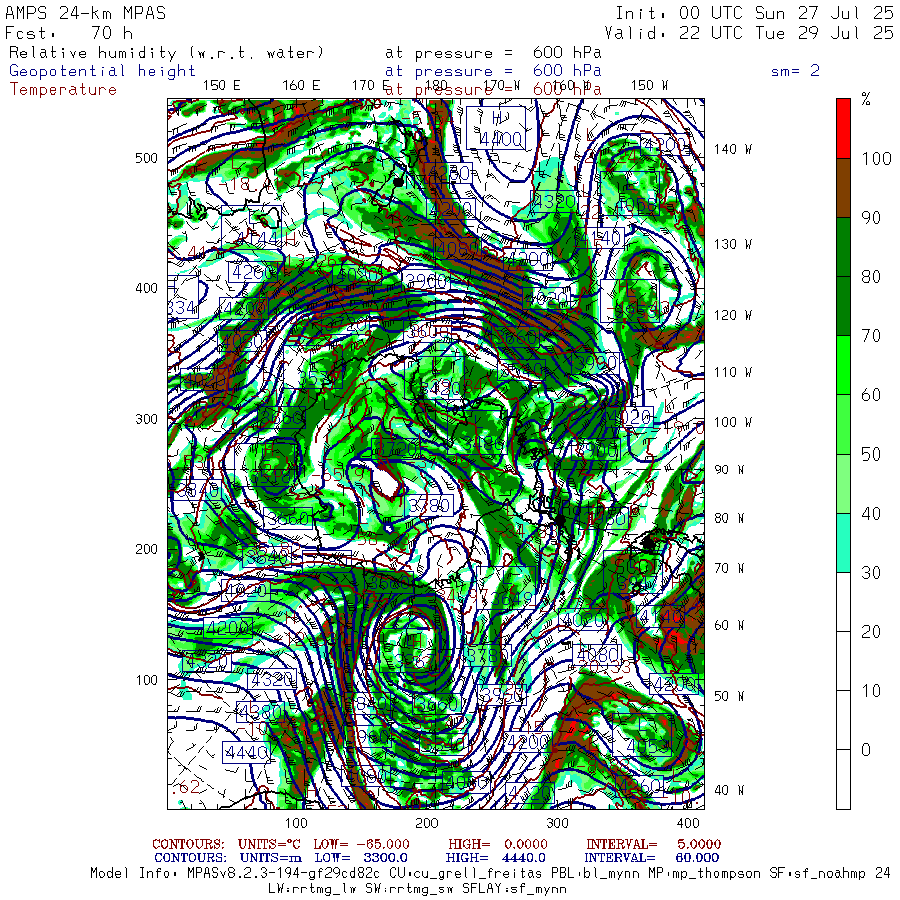Click the '50 W' longitude label
Screen dimensions: 900x900
pos(729,696)
